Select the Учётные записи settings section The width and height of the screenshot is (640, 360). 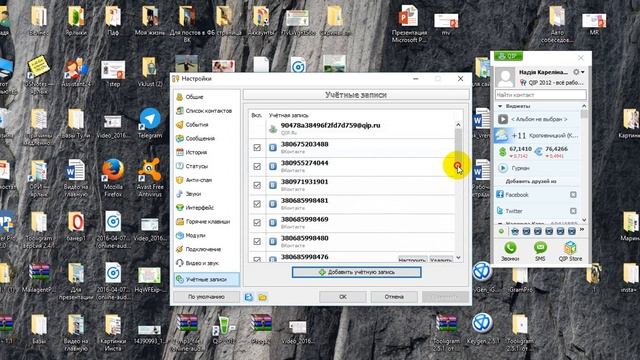(x=207, y=280)
